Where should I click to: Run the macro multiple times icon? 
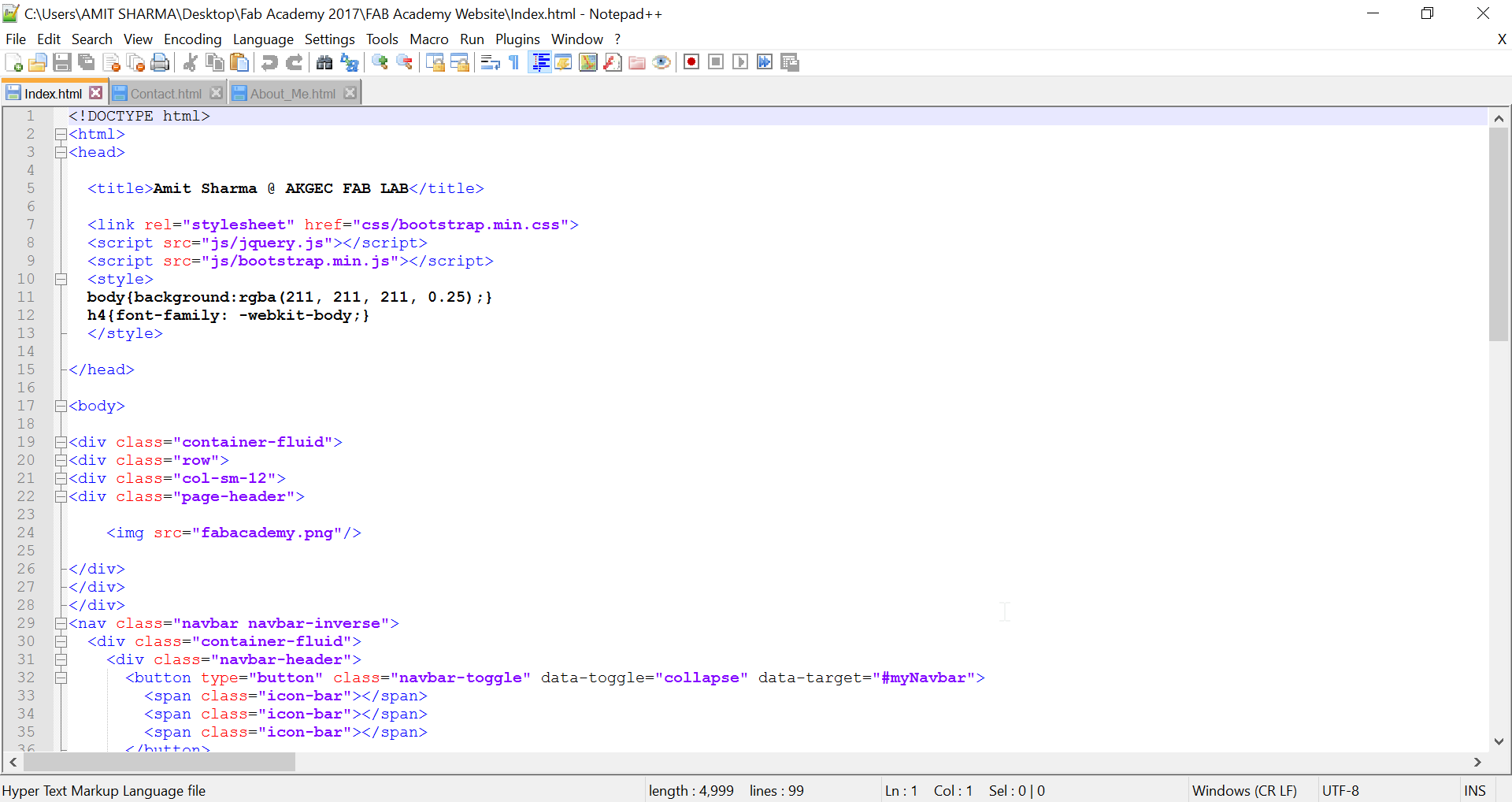[x=765, y=62]
